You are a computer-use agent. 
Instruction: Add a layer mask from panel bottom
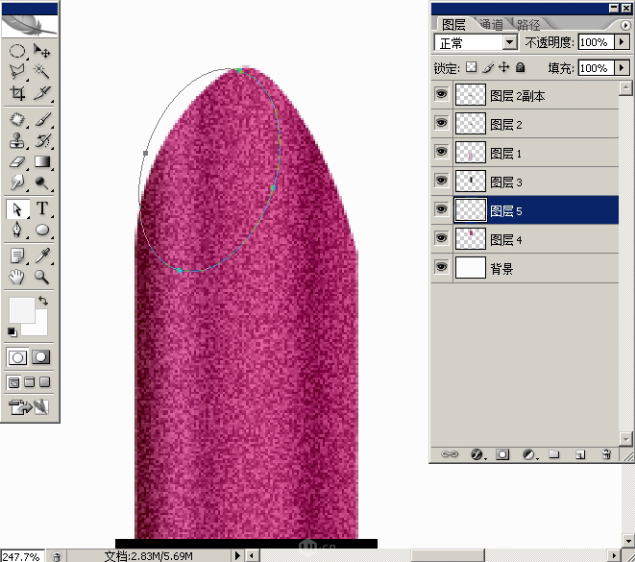(x=502, y=454)
